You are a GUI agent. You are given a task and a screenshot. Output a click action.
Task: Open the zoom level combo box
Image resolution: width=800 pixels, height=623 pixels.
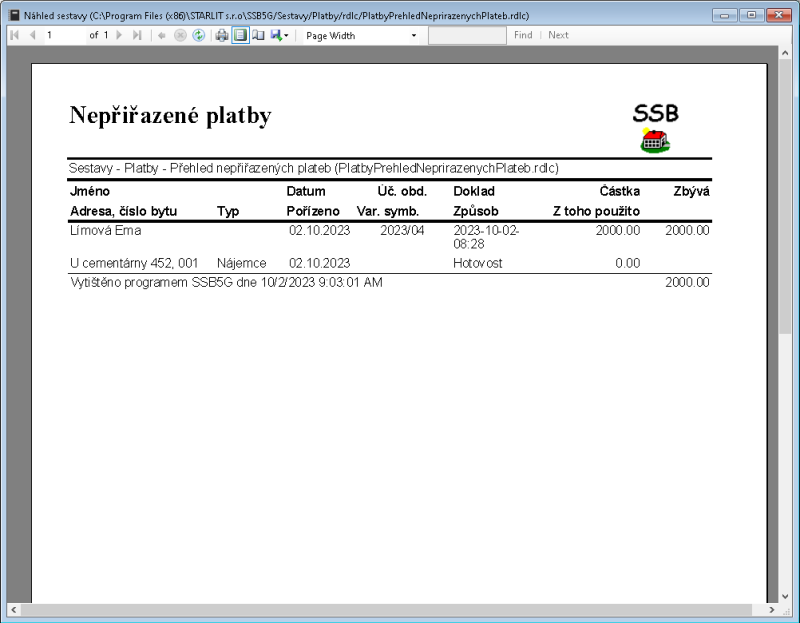click(x=350, y=35)
